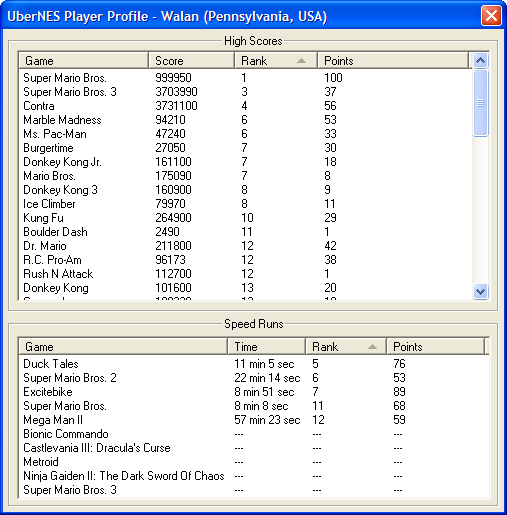This screenshot has height=515, width=507.
Task: Click the High Scores scroll down arrow
Action: (480, 292)
